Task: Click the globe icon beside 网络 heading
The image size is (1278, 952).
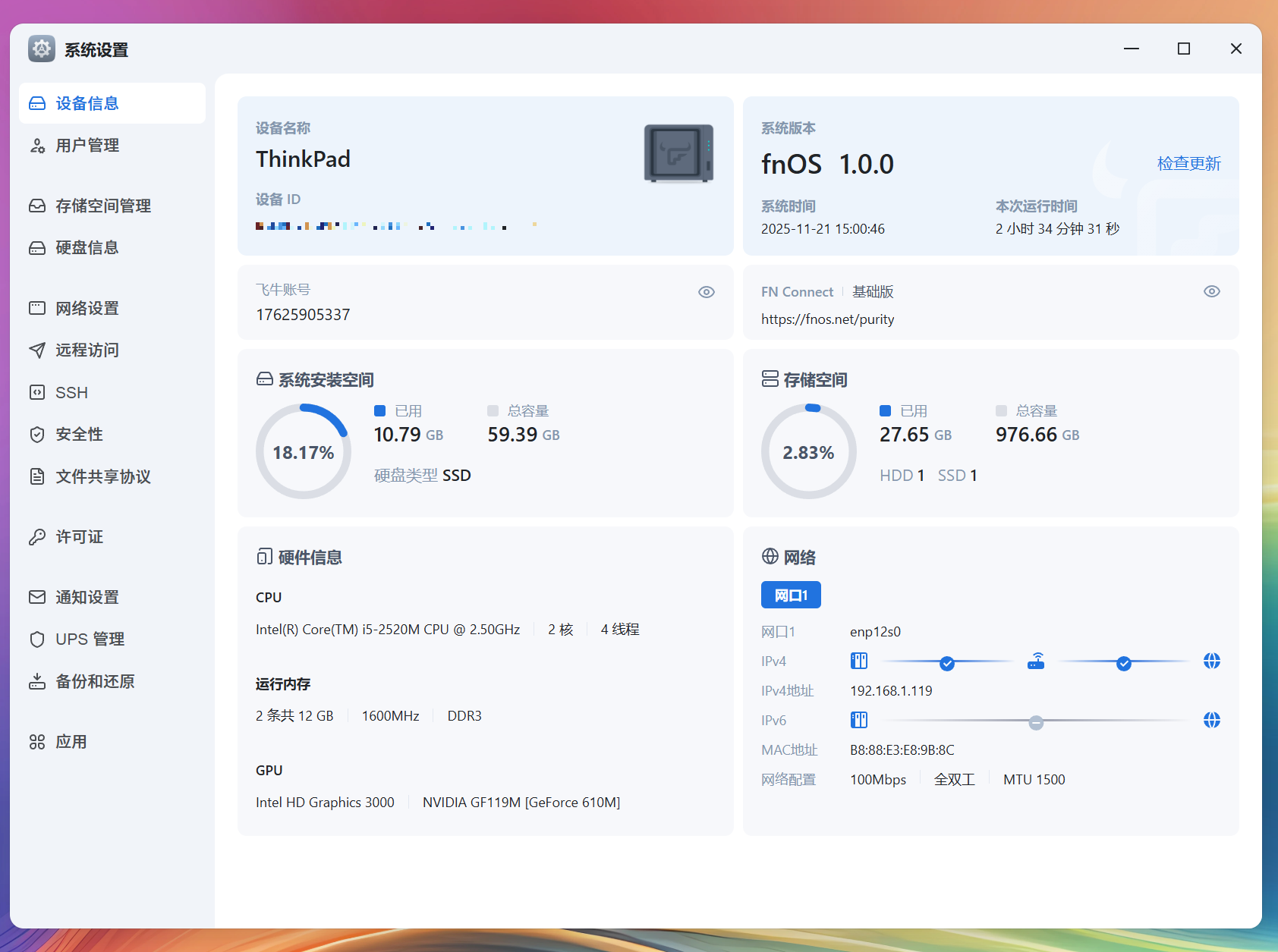Action: (x=770, y=557)
